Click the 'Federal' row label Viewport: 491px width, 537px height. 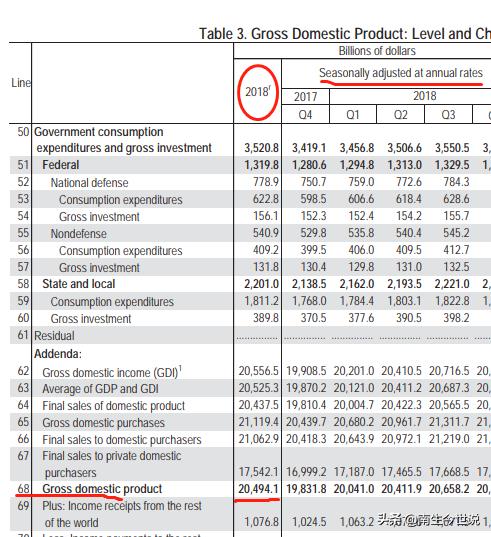[61, 165]
